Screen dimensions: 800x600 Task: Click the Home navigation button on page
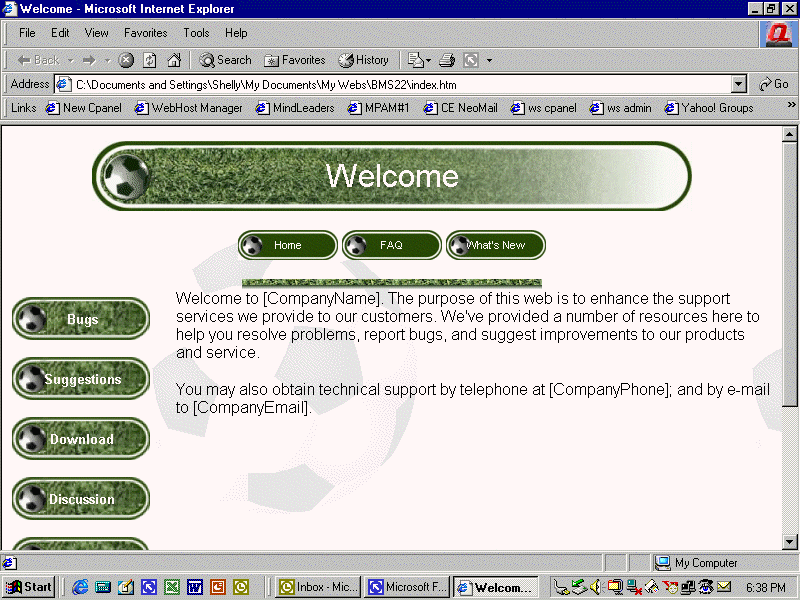click(288, 245)
